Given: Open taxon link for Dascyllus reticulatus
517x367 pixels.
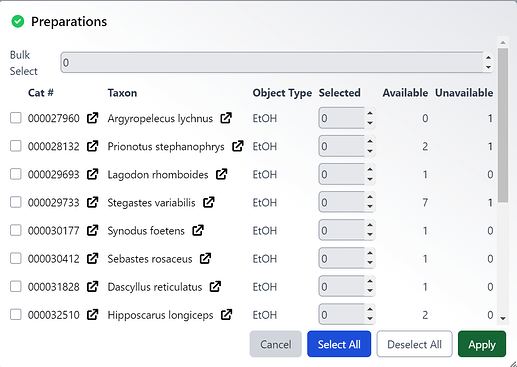Looking at the screenshot, I should [x=215, y=286].
